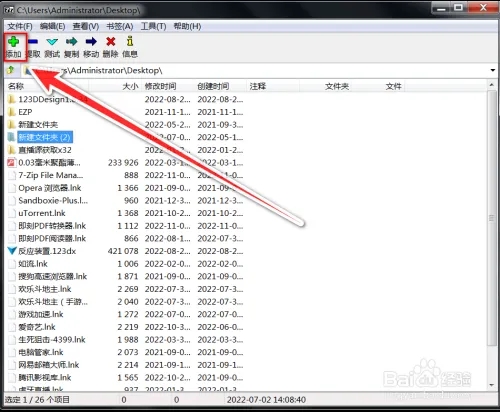Image resolution: width=500 pixels, height=412 pixels.
Task: Click the Delete (删除) red X icon
Action: point(111,42)
